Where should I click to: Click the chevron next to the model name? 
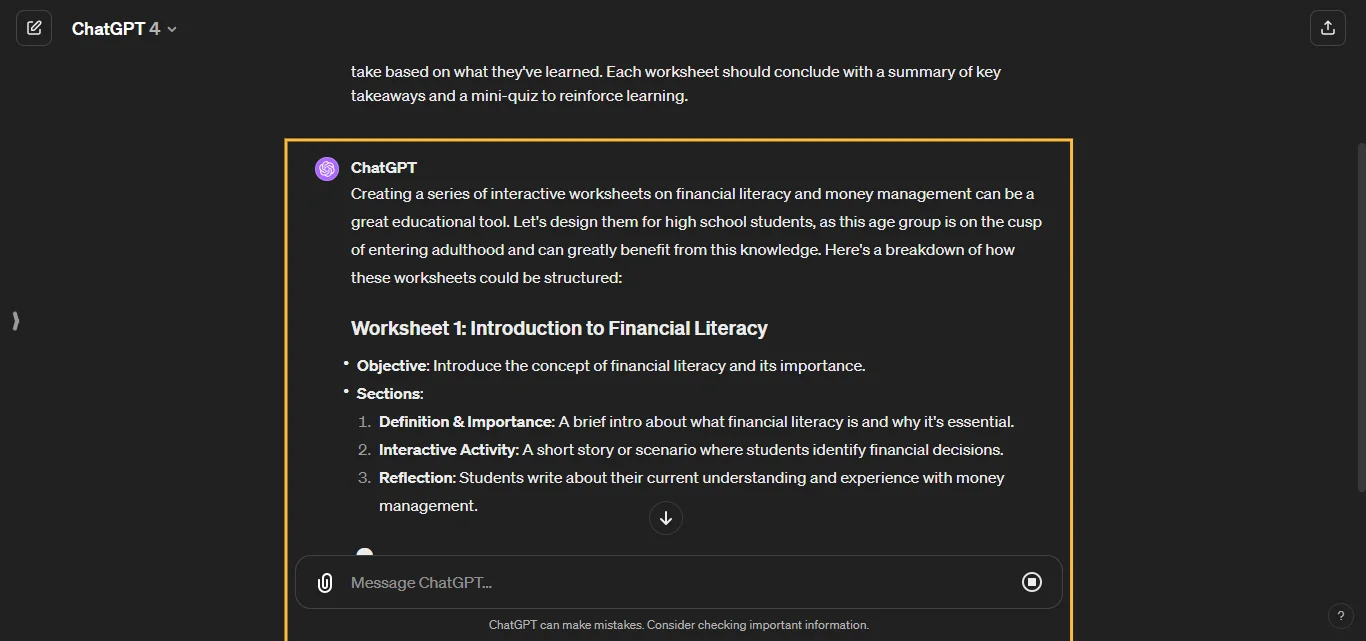[x=172, y=28]
